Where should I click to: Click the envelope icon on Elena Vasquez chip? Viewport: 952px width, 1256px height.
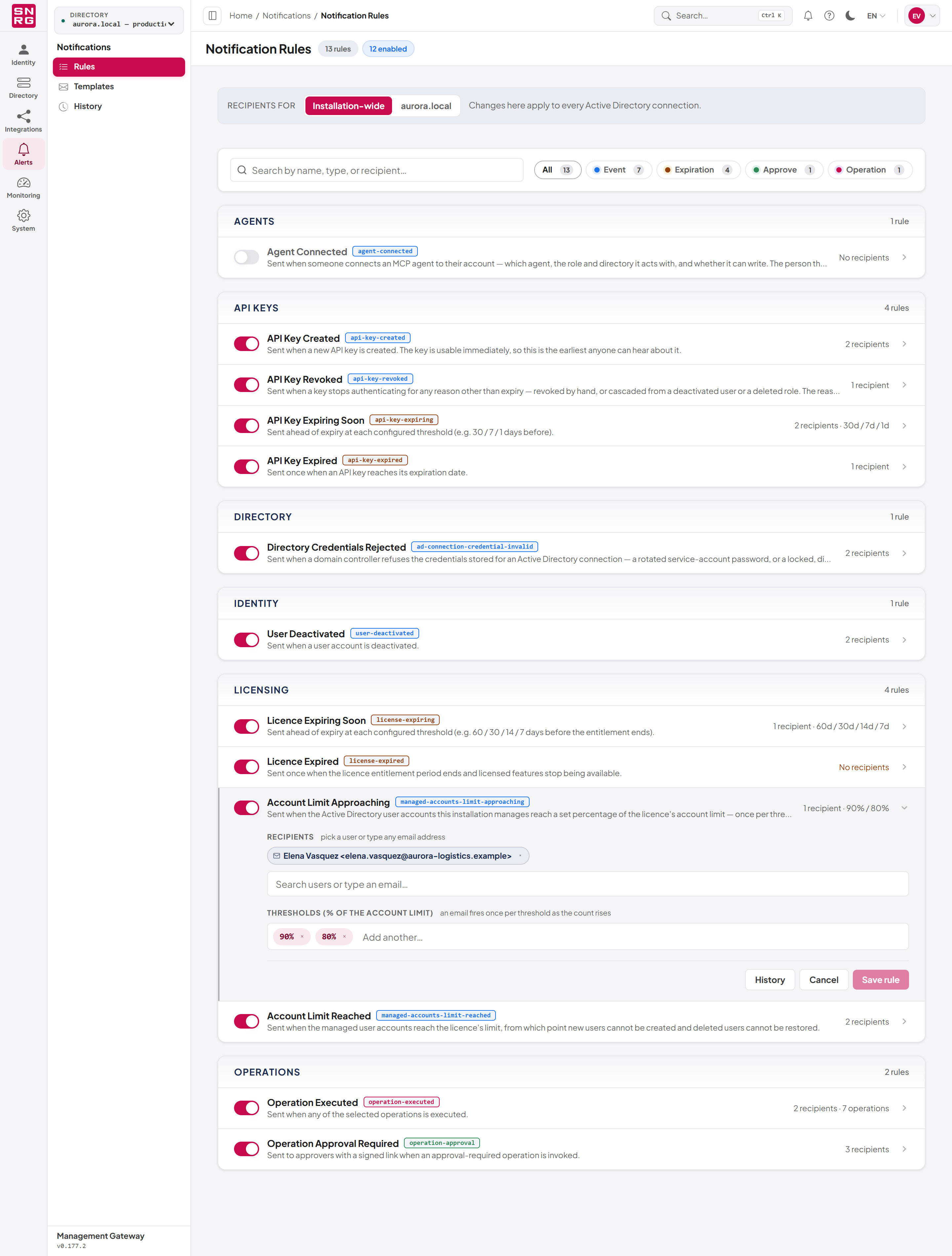pos(277,856)
